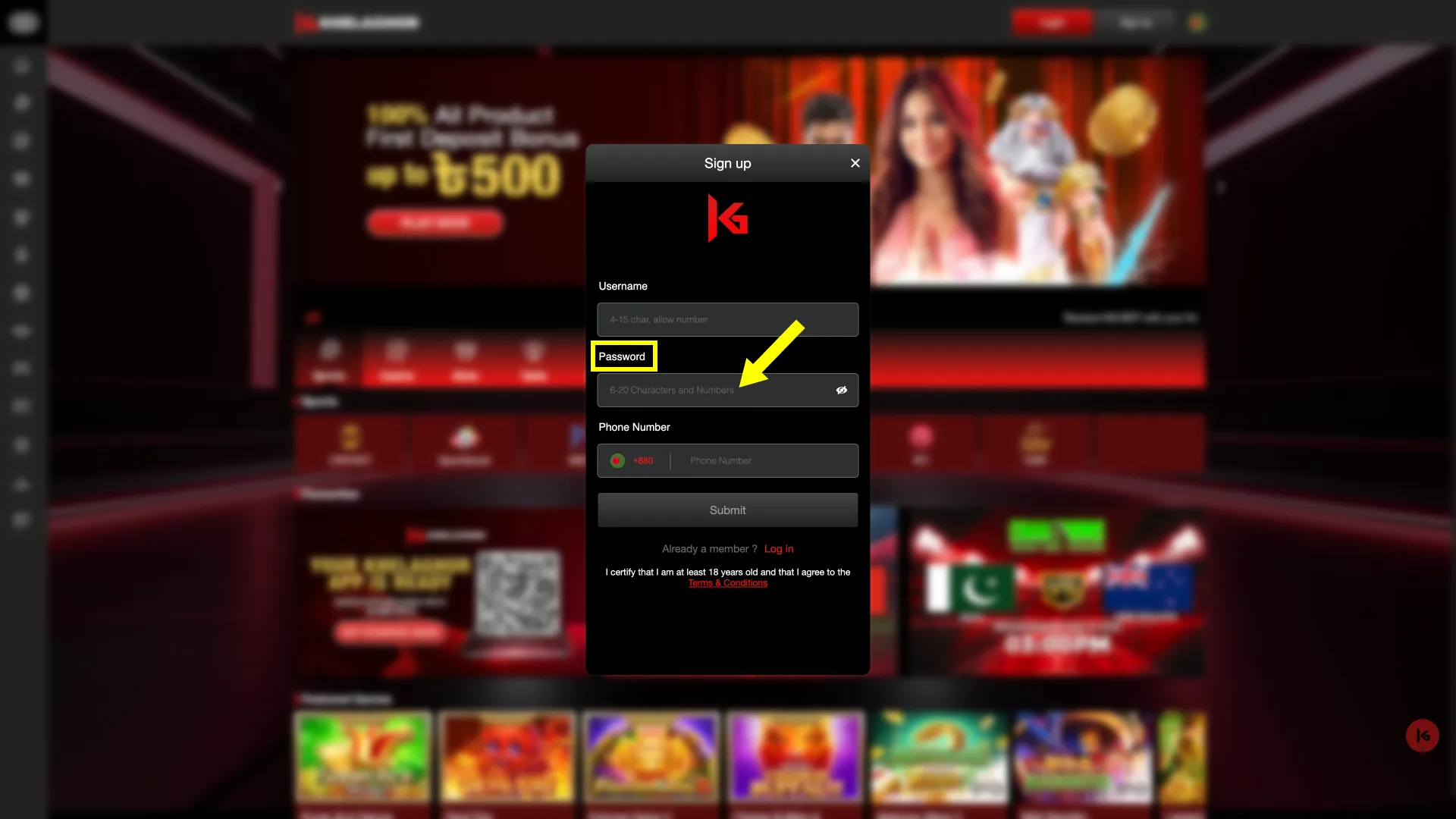The width and height of the screenshot is (1456, 819).
Task: Click the KG floating chat icon bottom right
Action: (1423, 735)
